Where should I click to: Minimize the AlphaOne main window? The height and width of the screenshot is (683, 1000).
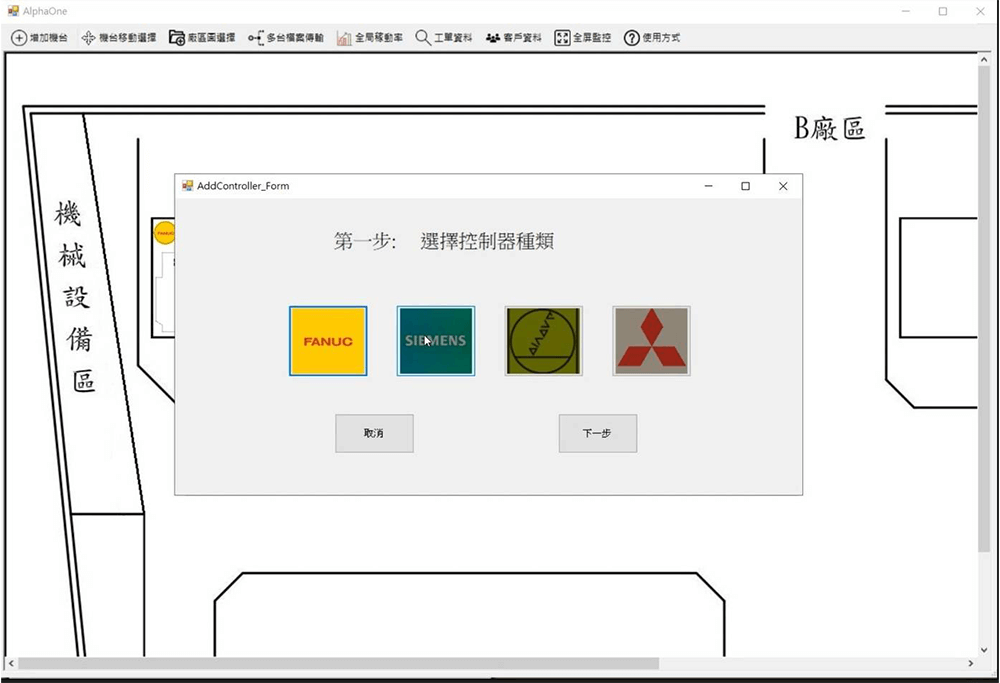906,11
